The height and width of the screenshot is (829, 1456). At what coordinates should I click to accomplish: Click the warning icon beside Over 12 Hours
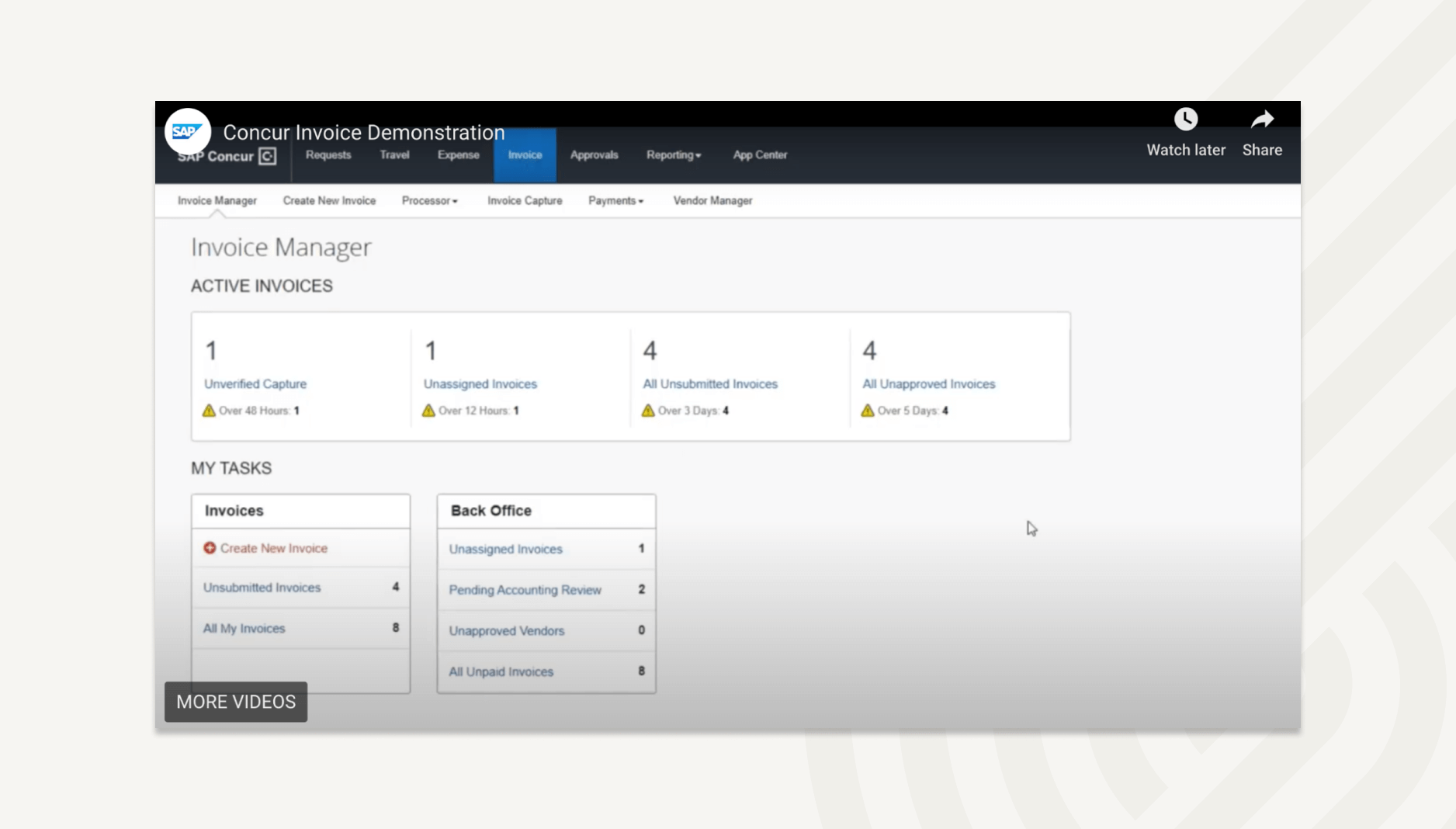click(x=428, y=411)
